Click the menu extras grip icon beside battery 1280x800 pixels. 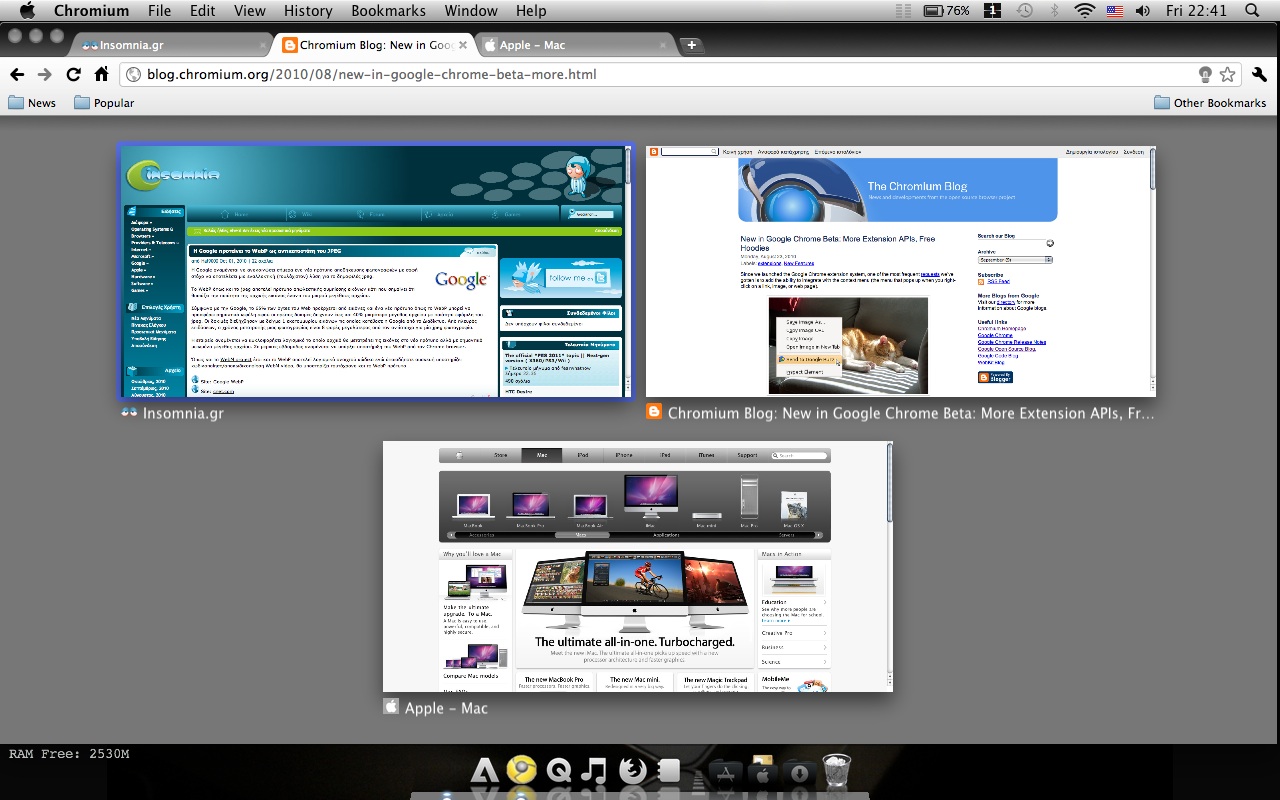pyautogui.click(x=903, y=11)
